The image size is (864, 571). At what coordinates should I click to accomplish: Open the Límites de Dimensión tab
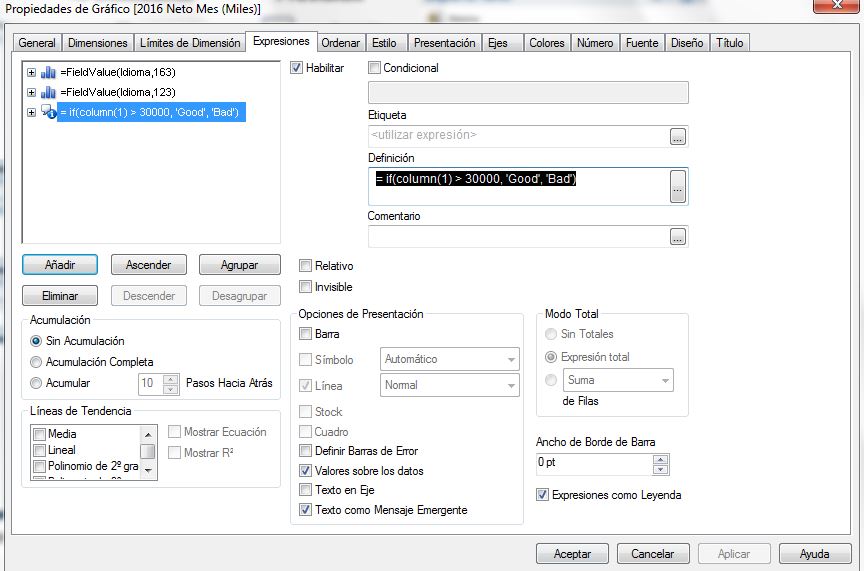click(190, 43)
